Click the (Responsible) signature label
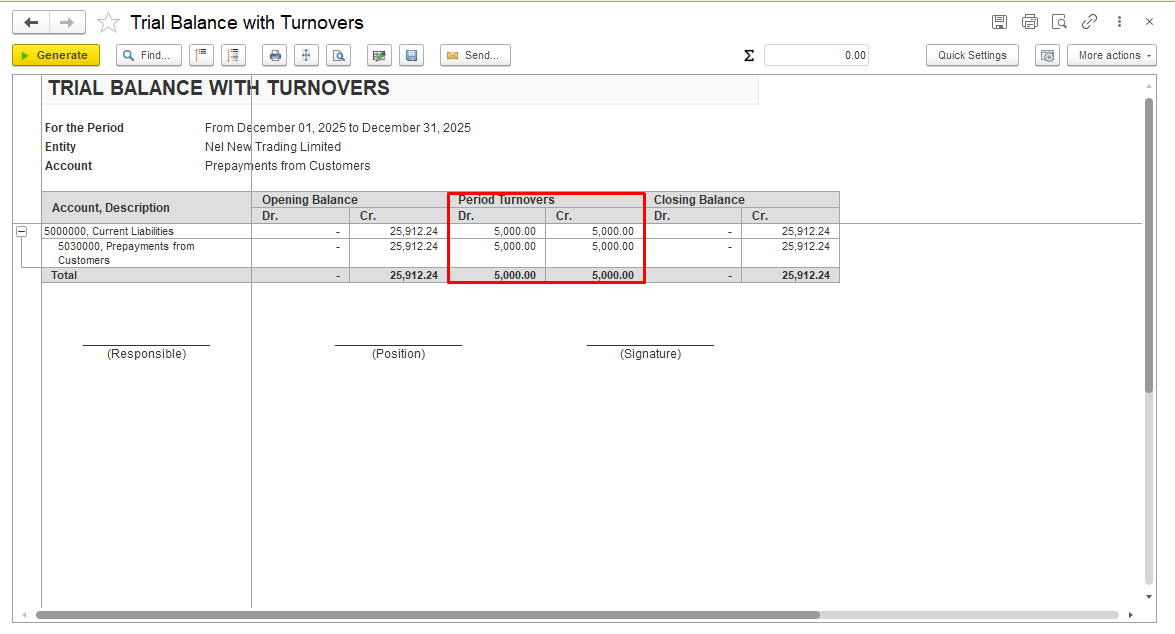Screen dimensions: 1175x634 pyautogui.click(x=147, y=354)
